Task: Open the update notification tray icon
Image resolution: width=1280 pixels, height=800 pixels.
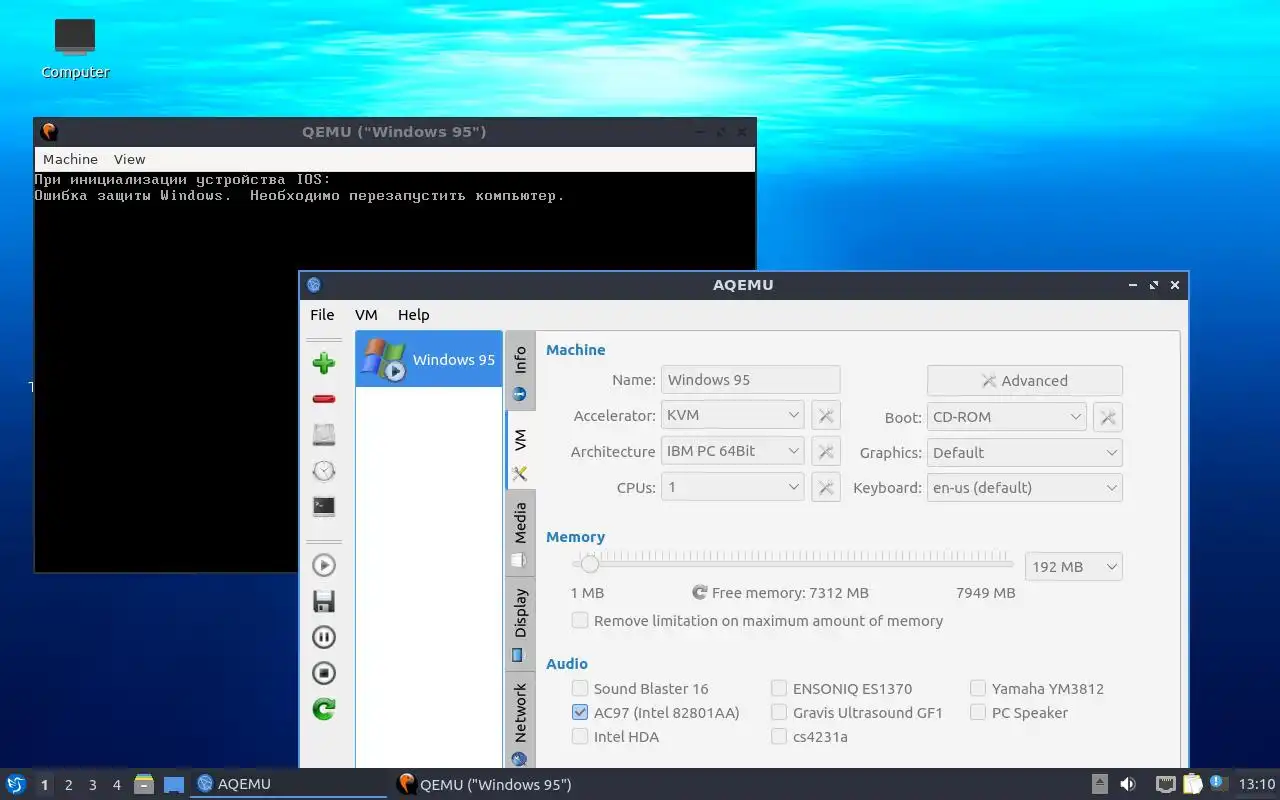Action: [x=1218, y=783]
